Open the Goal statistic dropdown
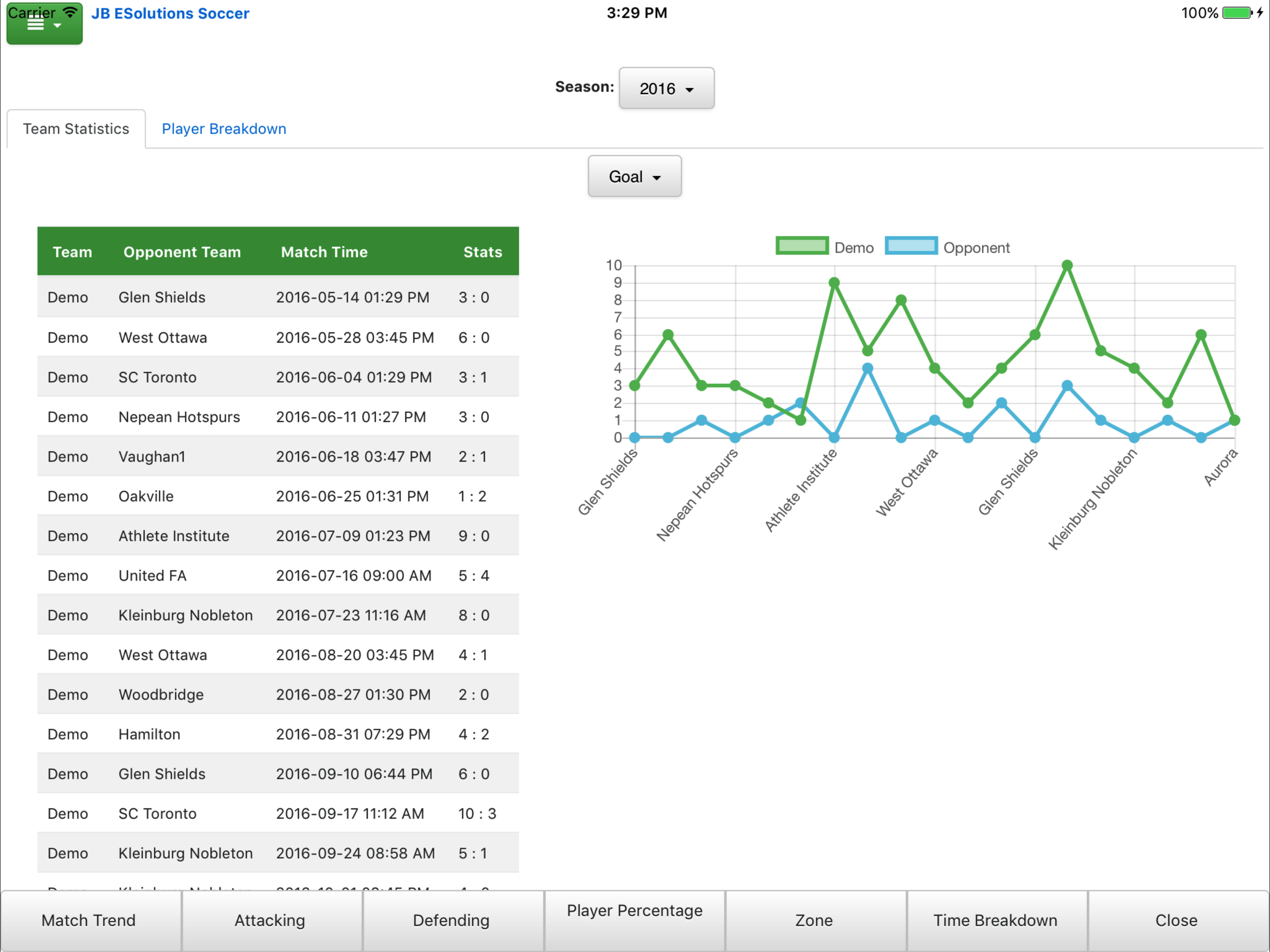 click(634, 177)
